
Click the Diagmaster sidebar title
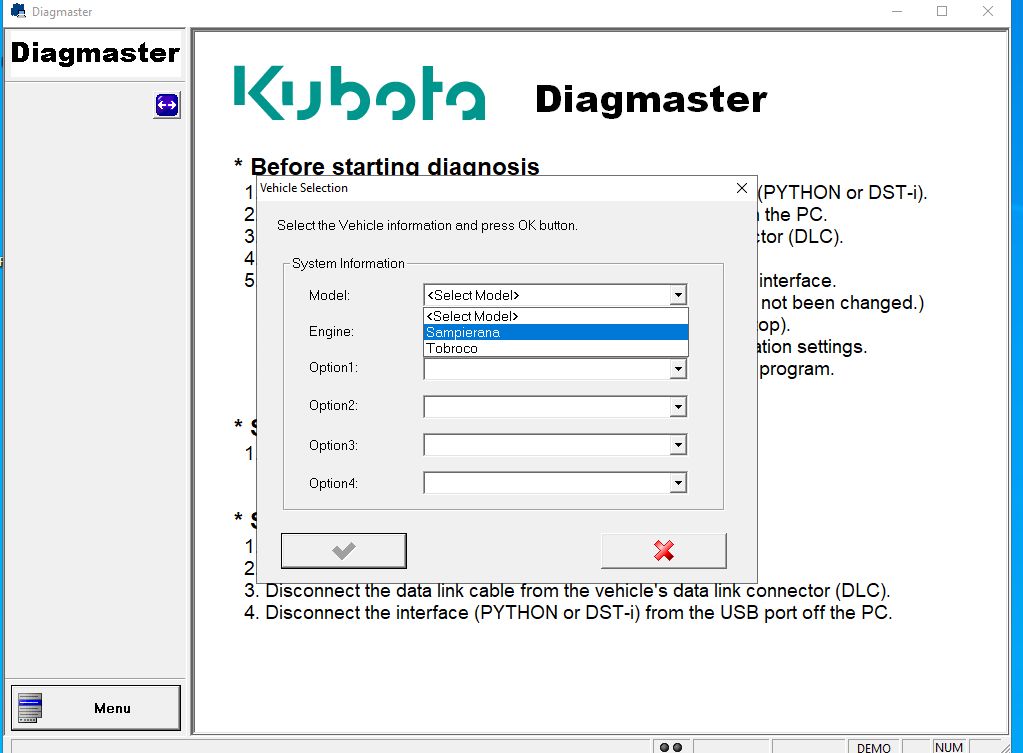(95, 53)
